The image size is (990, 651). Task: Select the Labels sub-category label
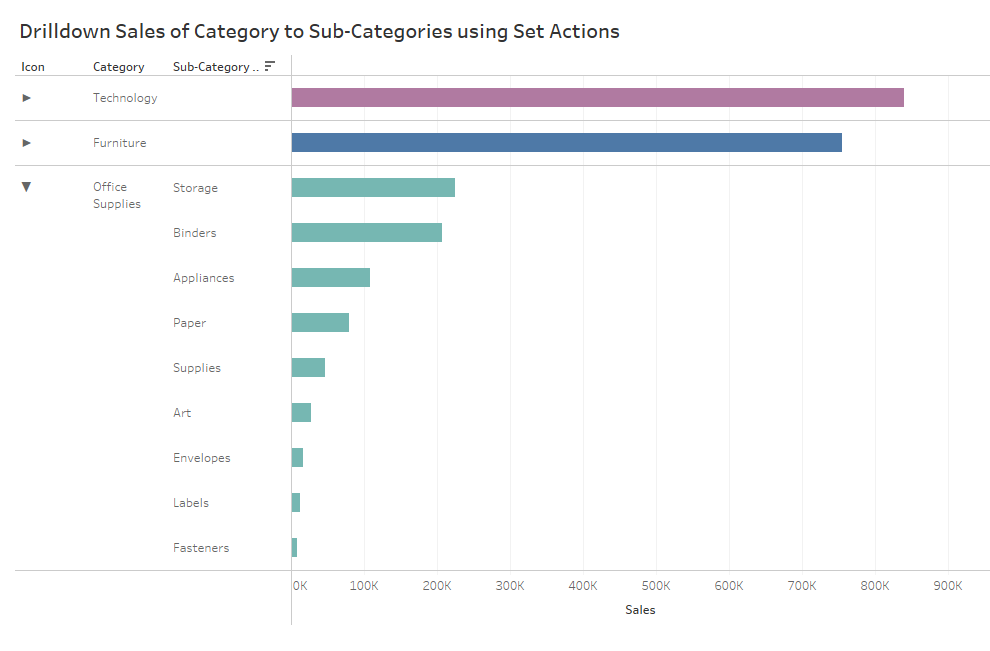click(191, 503)
